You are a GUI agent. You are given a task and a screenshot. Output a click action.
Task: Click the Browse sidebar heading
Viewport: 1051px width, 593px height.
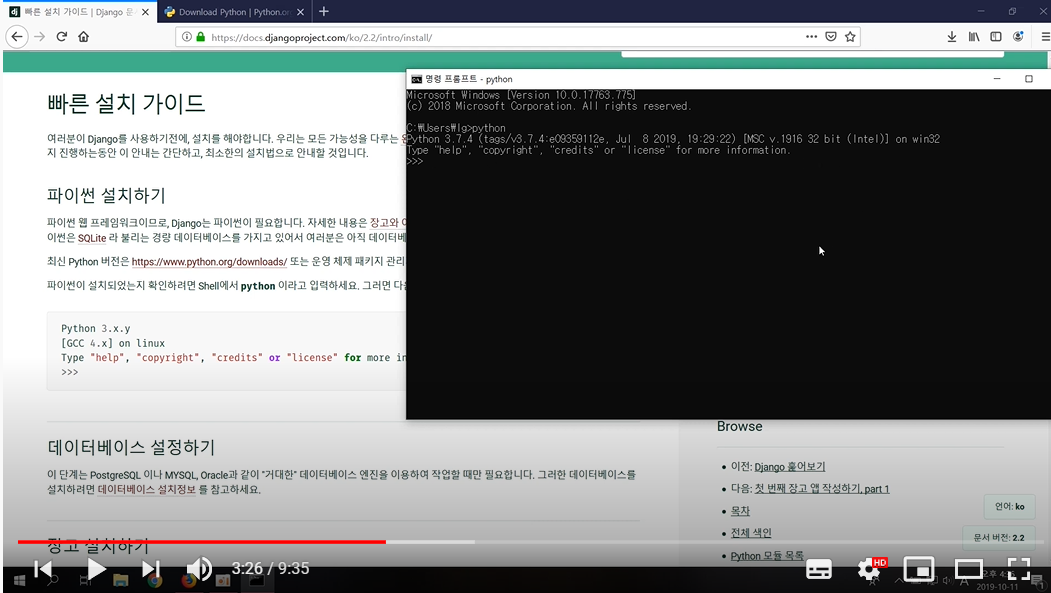tap(739, 426)
